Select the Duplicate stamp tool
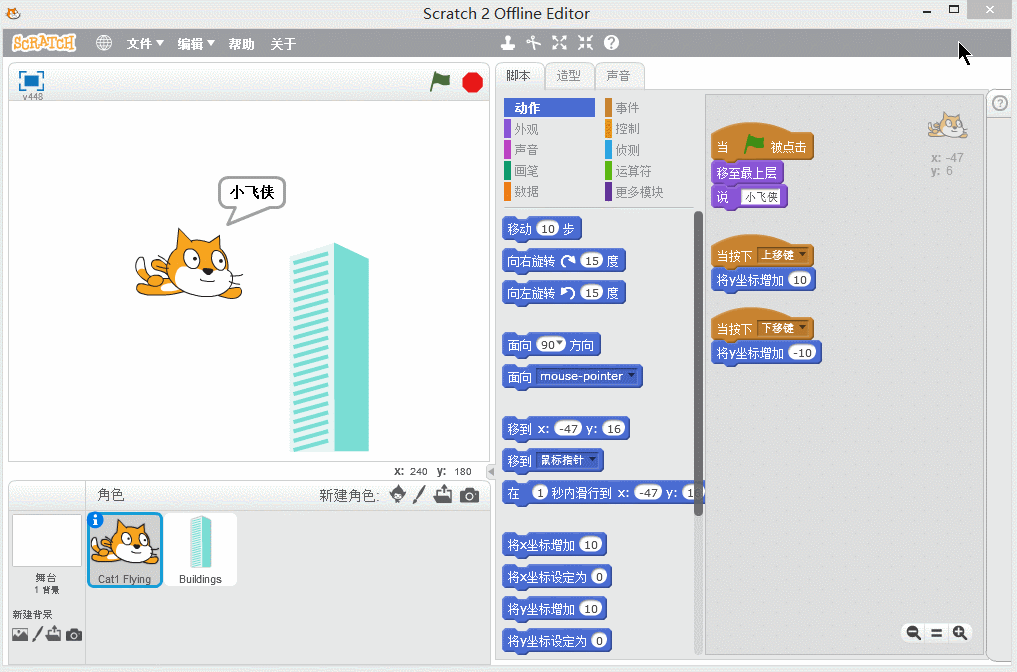The width and height of the screenshot is (1017, 672). coord(508,43)
